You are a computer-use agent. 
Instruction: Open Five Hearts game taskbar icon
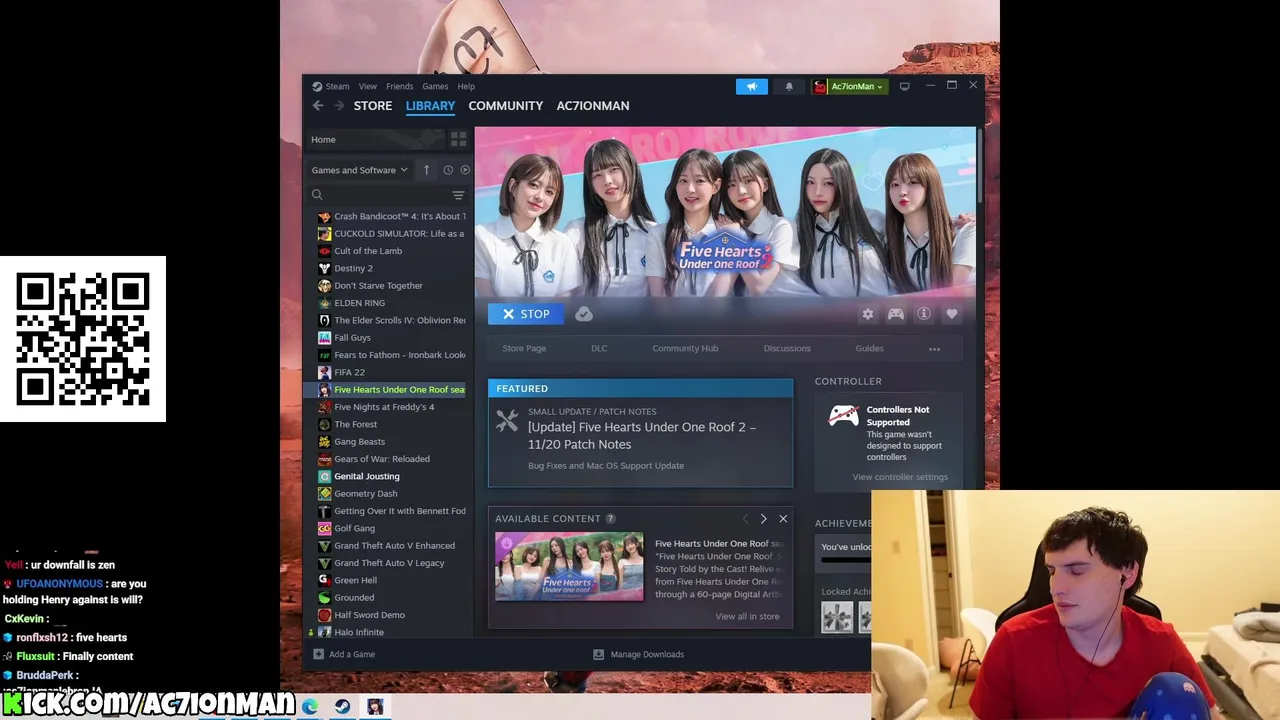375,707
